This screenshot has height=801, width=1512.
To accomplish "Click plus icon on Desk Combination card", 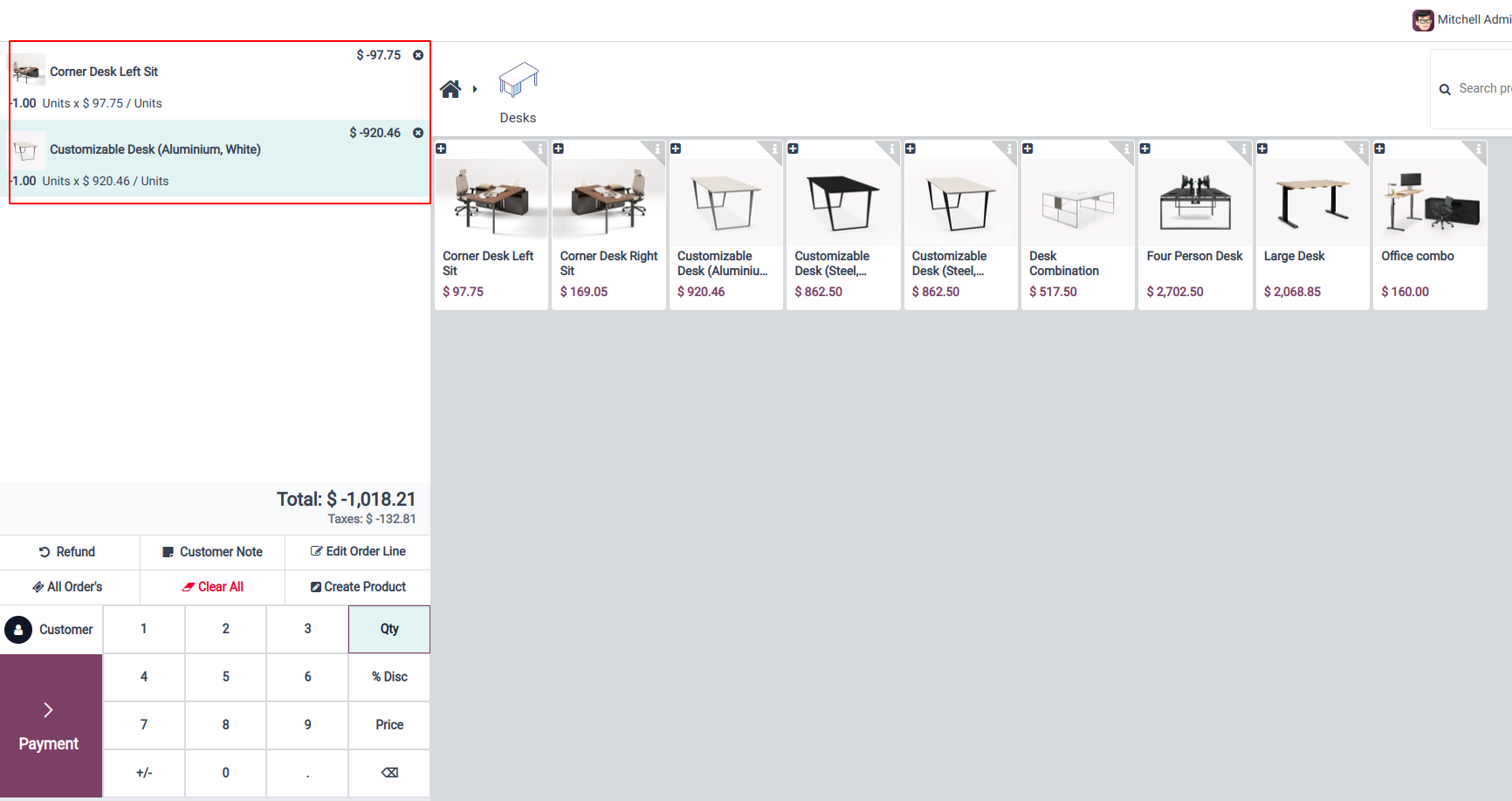I will pos(1028,148).
